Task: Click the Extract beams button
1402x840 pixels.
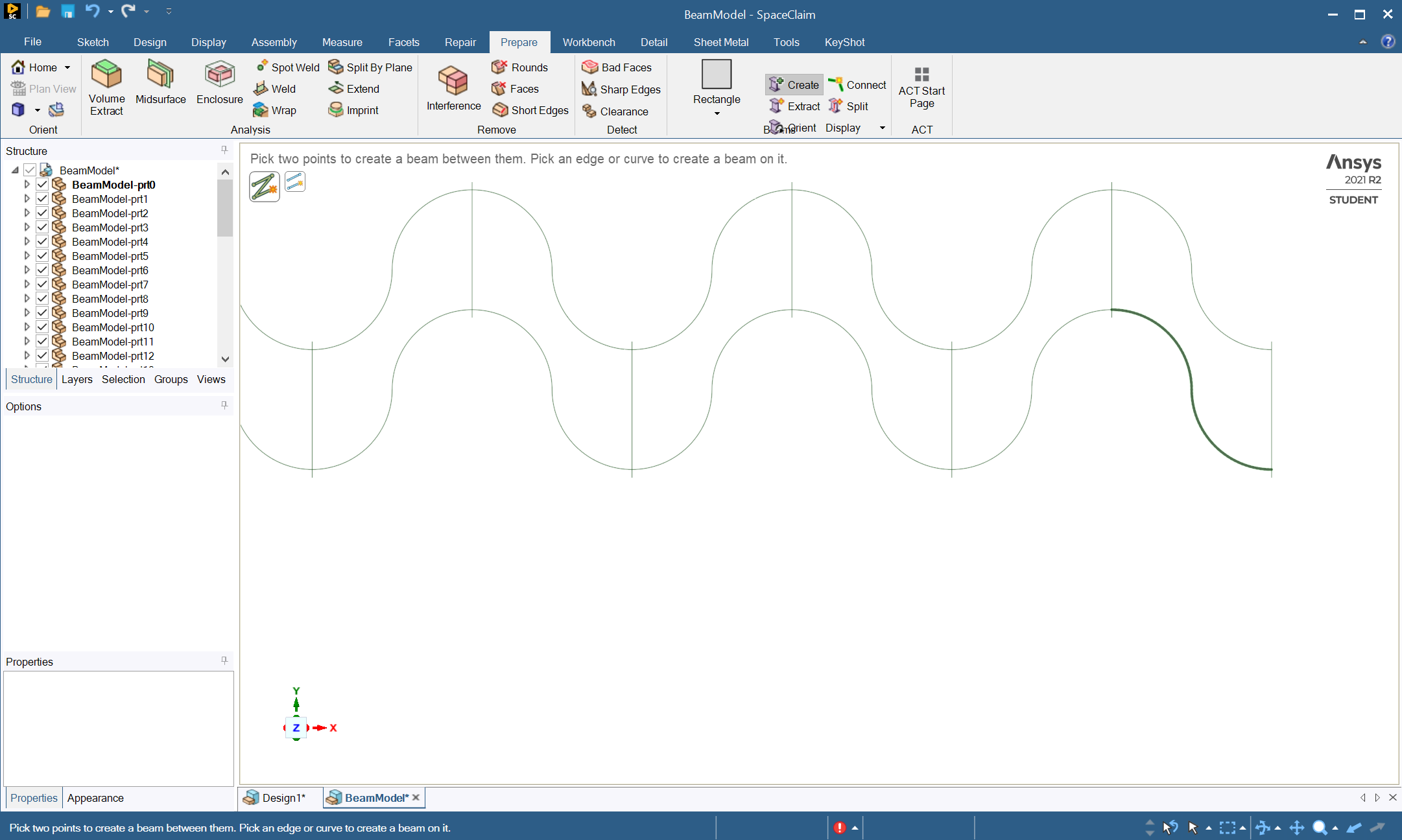Action: [x=795, y=106]
